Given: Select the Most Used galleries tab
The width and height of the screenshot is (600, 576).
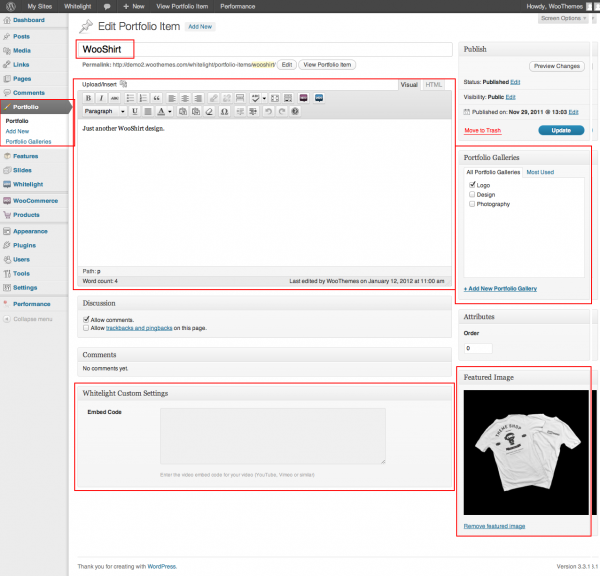Looking at the screenshot, I should click(x=540, y=172).
